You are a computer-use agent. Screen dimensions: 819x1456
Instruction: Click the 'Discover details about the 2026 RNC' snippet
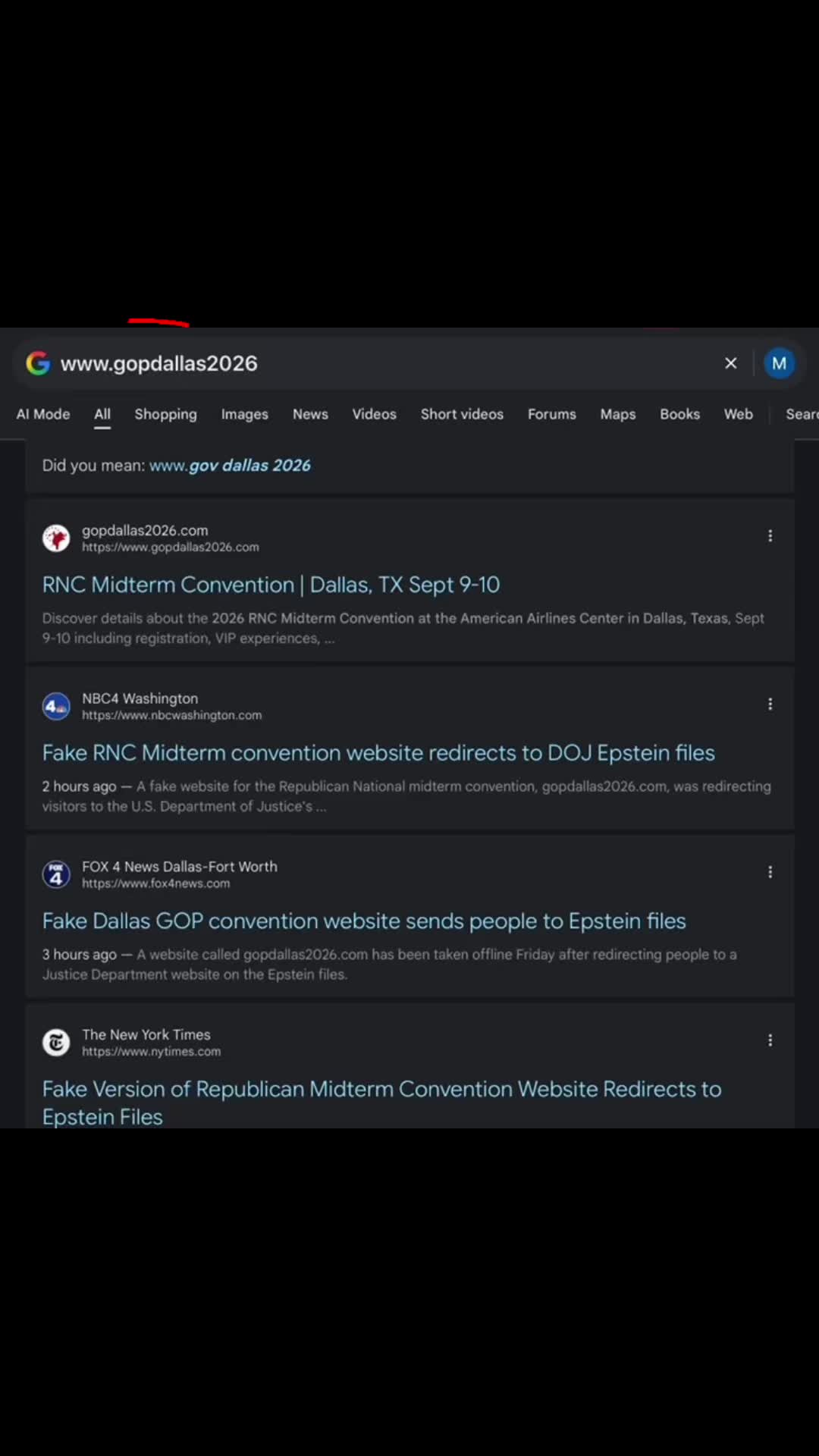[x=403, y=629]
